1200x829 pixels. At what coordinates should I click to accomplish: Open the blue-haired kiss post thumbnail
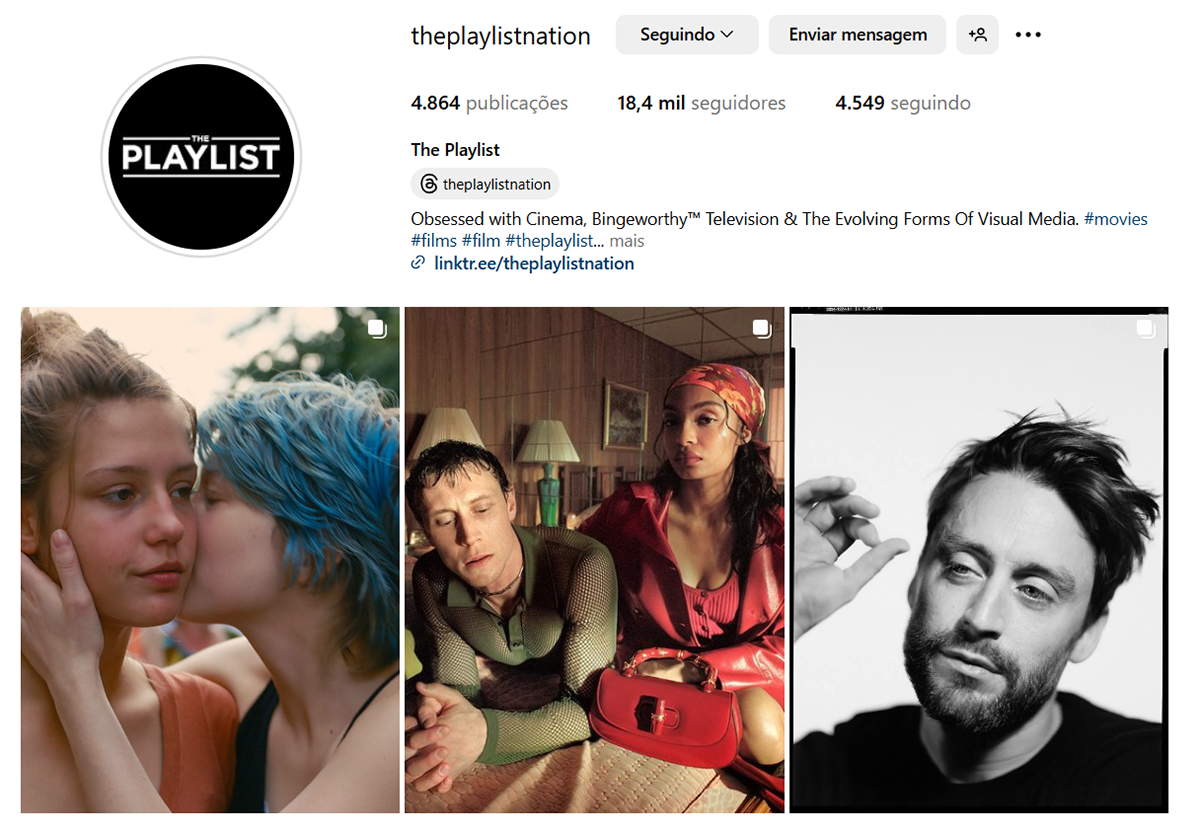tap(210, 560)
